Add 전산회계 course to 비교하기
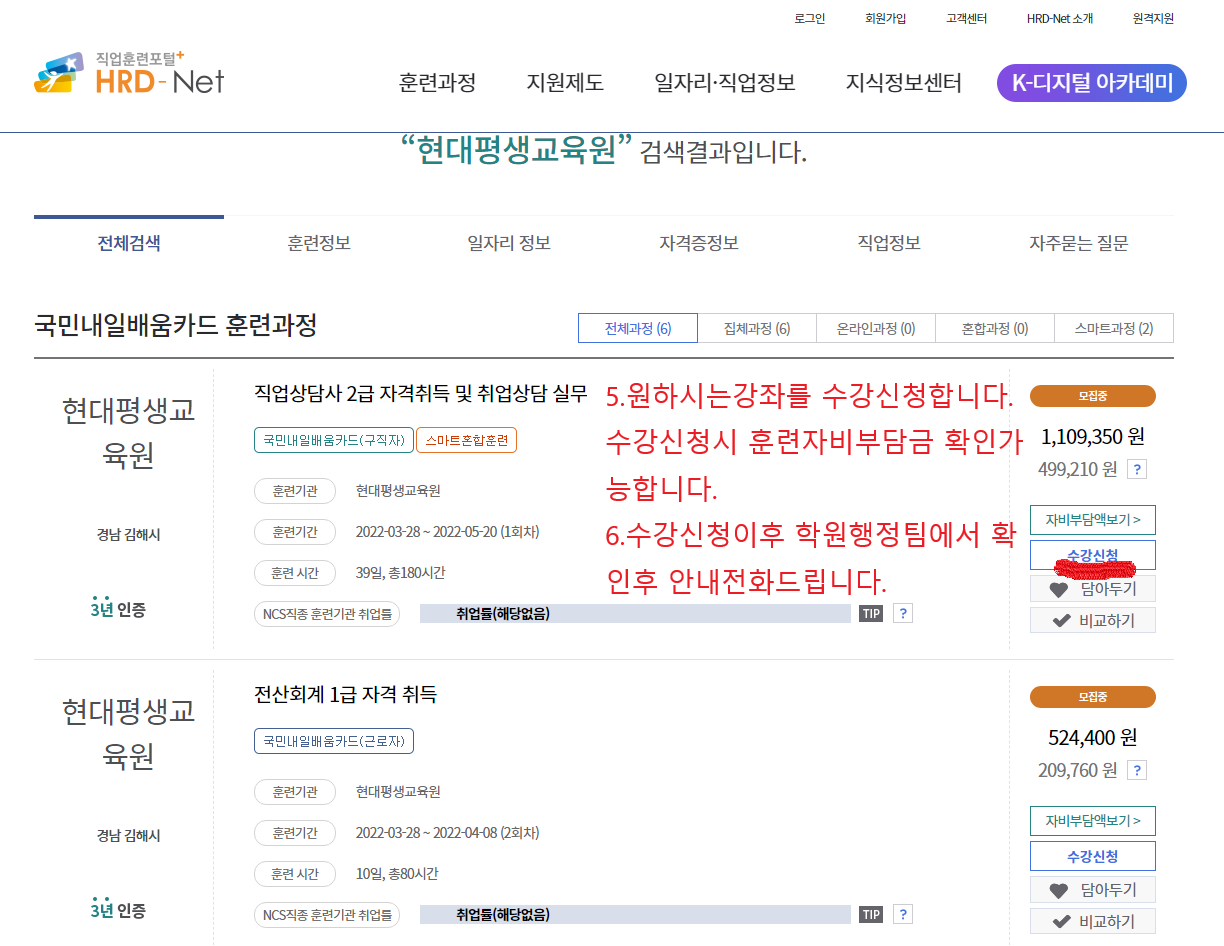This screenshot has width=1224, height=946. click(x=1093, y=921)
